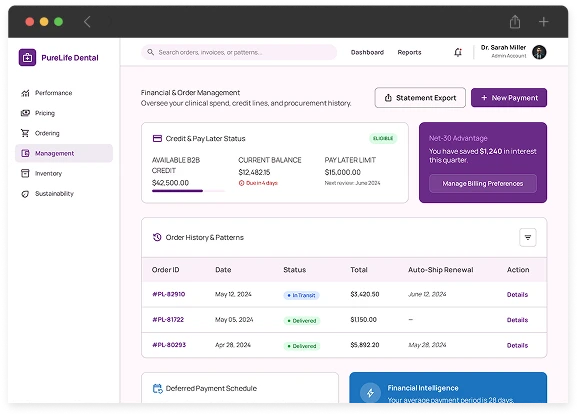Click the Management icon in sidebar

(x=25, y=153)
